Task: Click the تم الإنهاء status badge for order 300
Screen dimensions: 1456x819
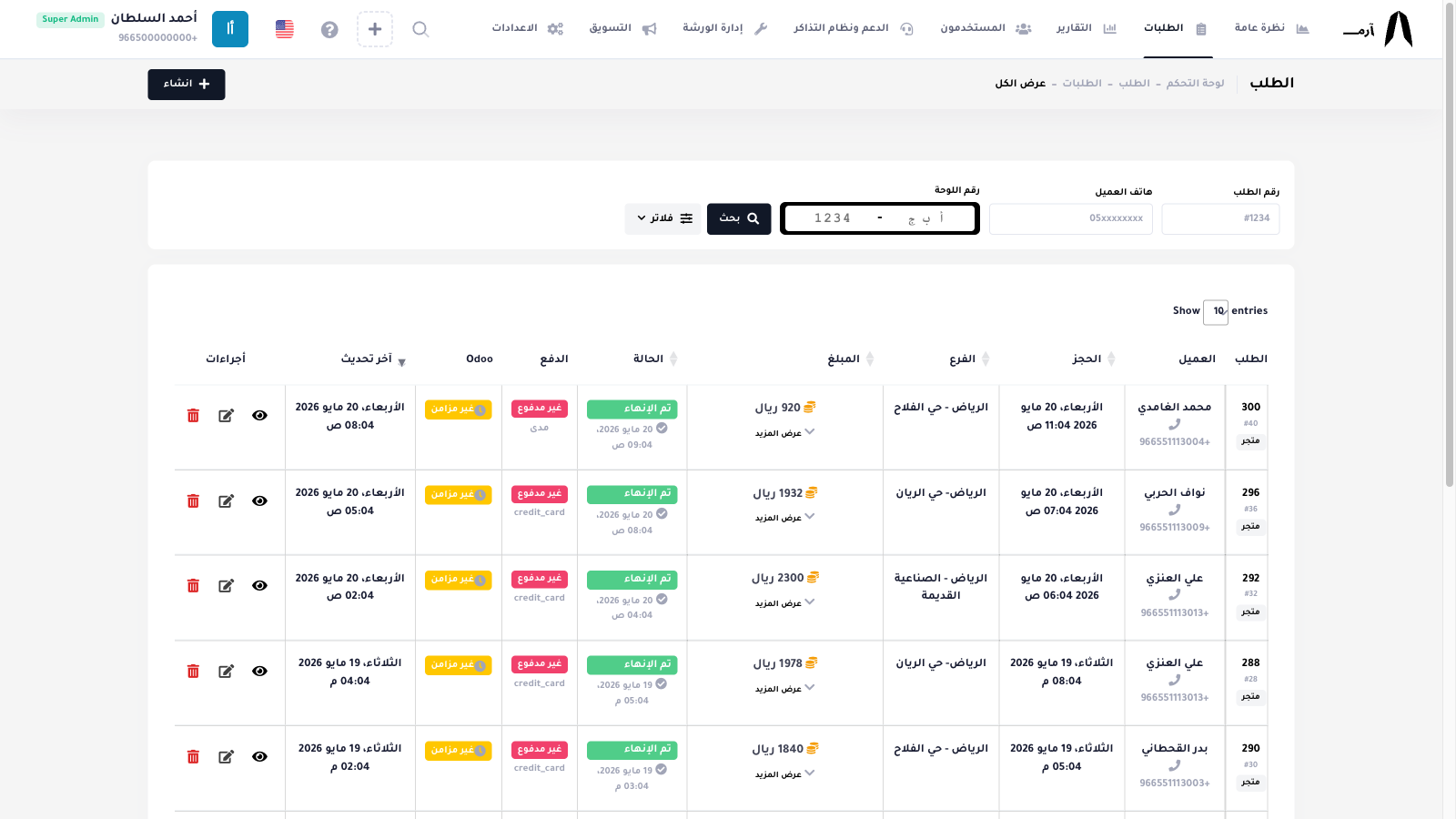Action: pos(632,409)
